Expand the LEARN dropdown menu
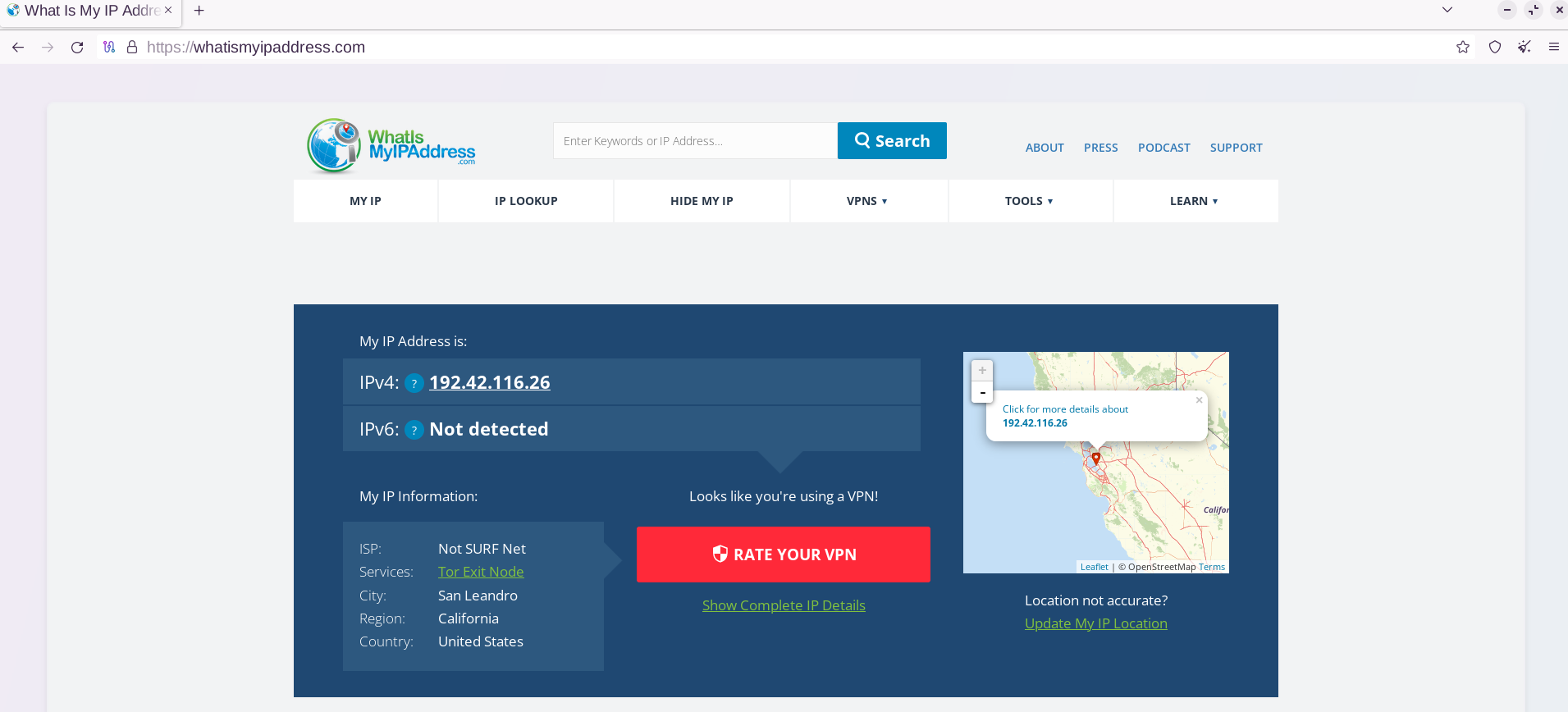Screen dimensions: 1568x712 1194,201
